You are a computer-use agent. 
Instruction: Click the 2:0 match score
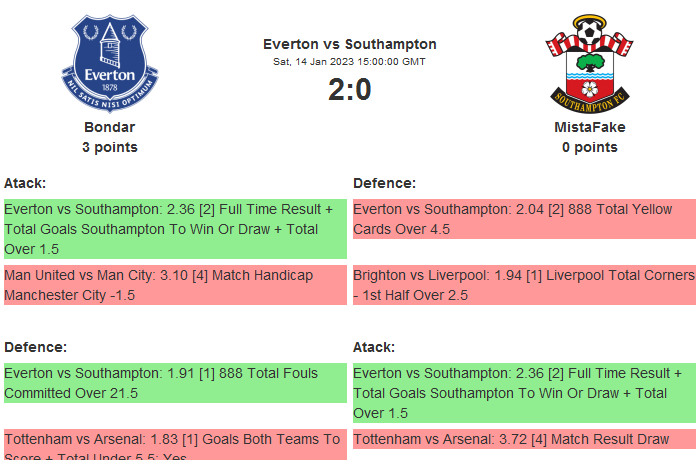350,90
